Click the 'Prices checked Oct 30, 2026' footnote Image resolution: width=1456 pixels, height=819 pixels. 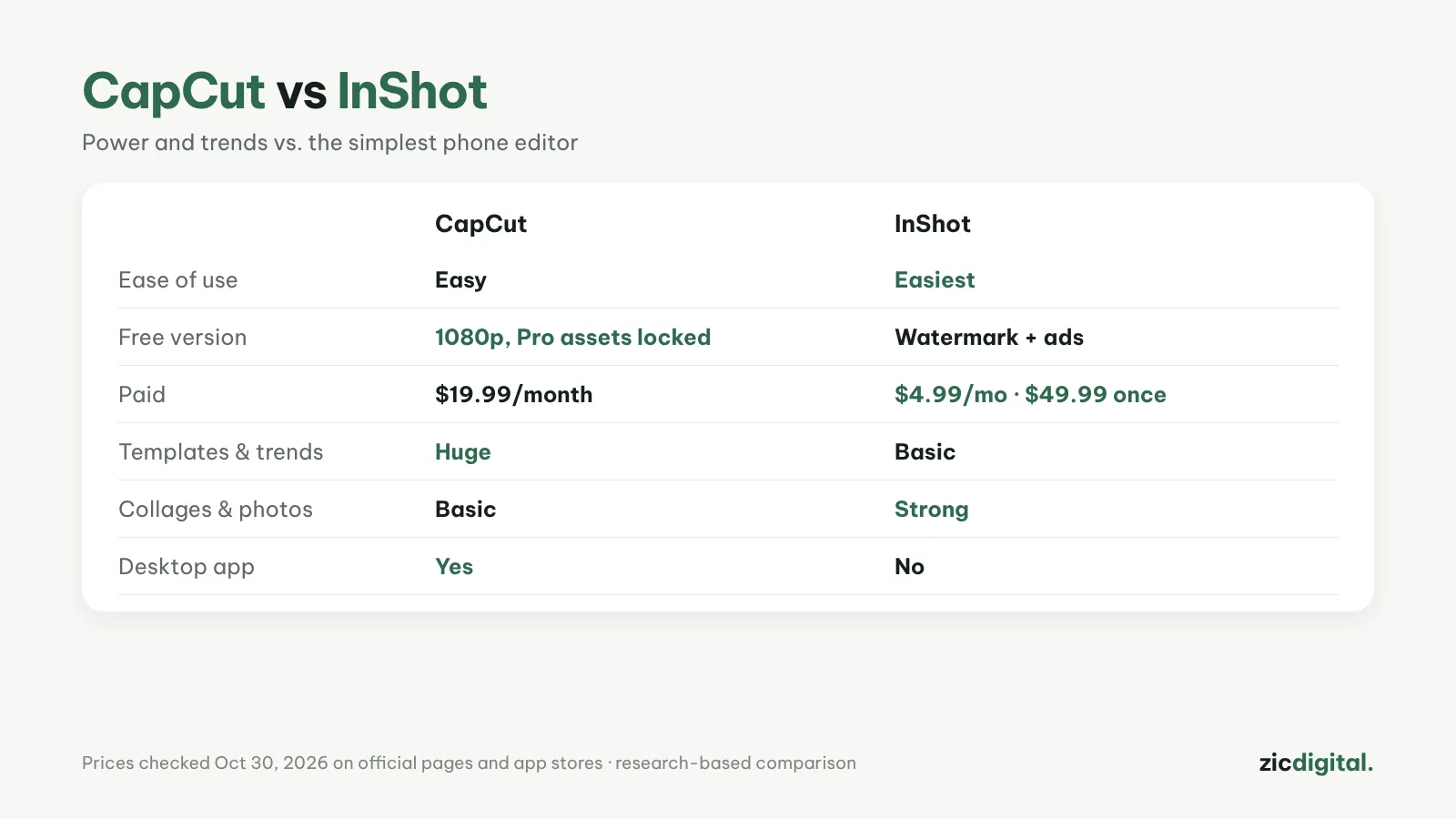(470, 763)
